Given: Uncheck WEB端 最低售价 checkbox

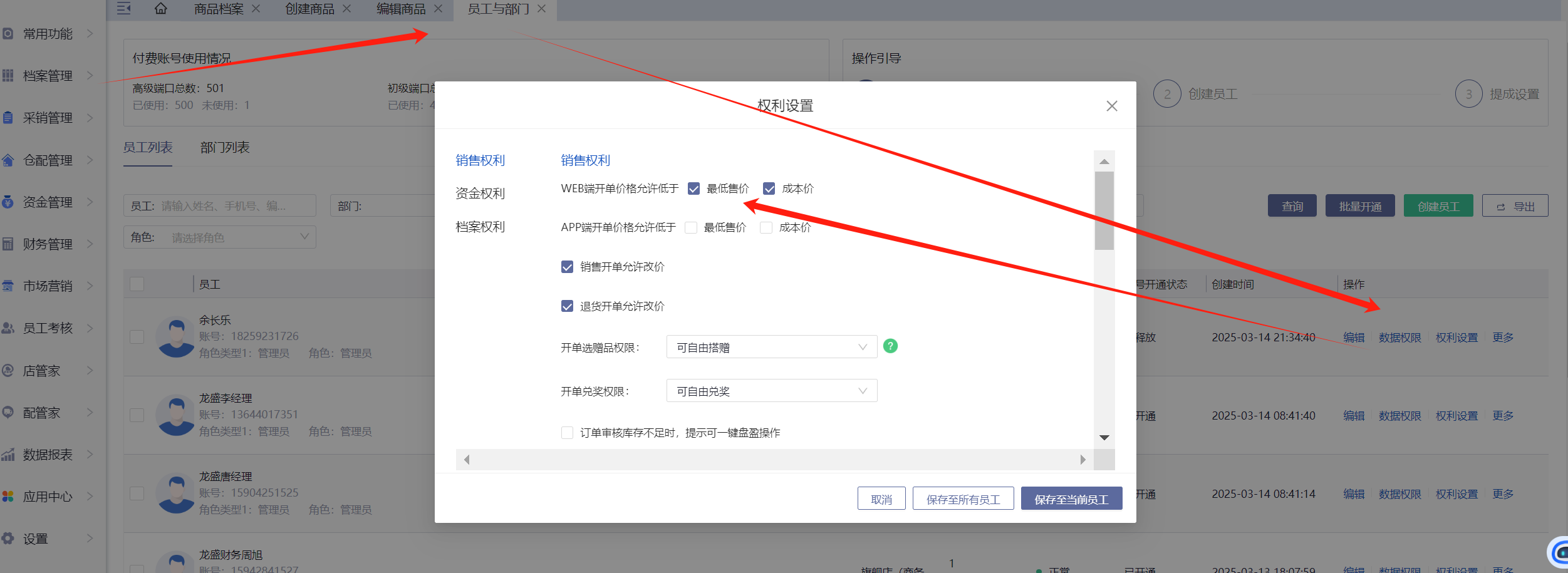Looking at the screenshot, I should [x=693, y=188].
